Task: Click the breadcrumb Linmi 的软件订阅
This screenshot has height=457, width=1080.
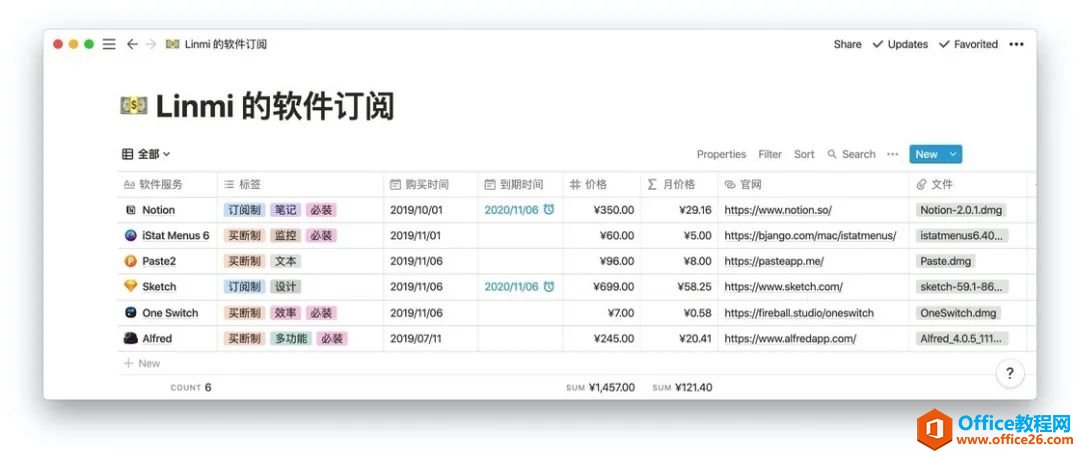Action: pos(216,44)
